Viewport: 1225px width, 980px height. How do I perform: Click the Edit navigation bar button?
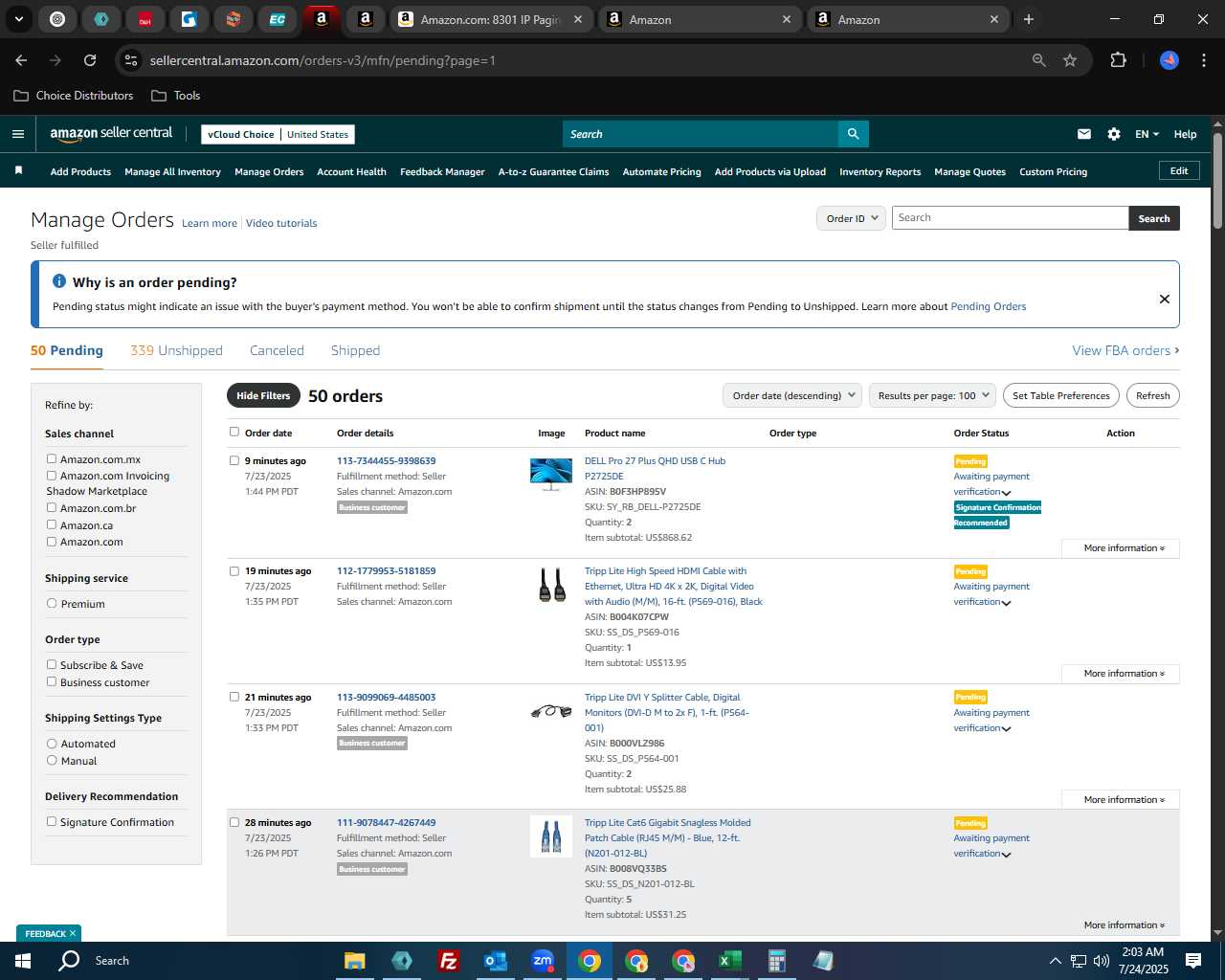[x=1179, y=170]
